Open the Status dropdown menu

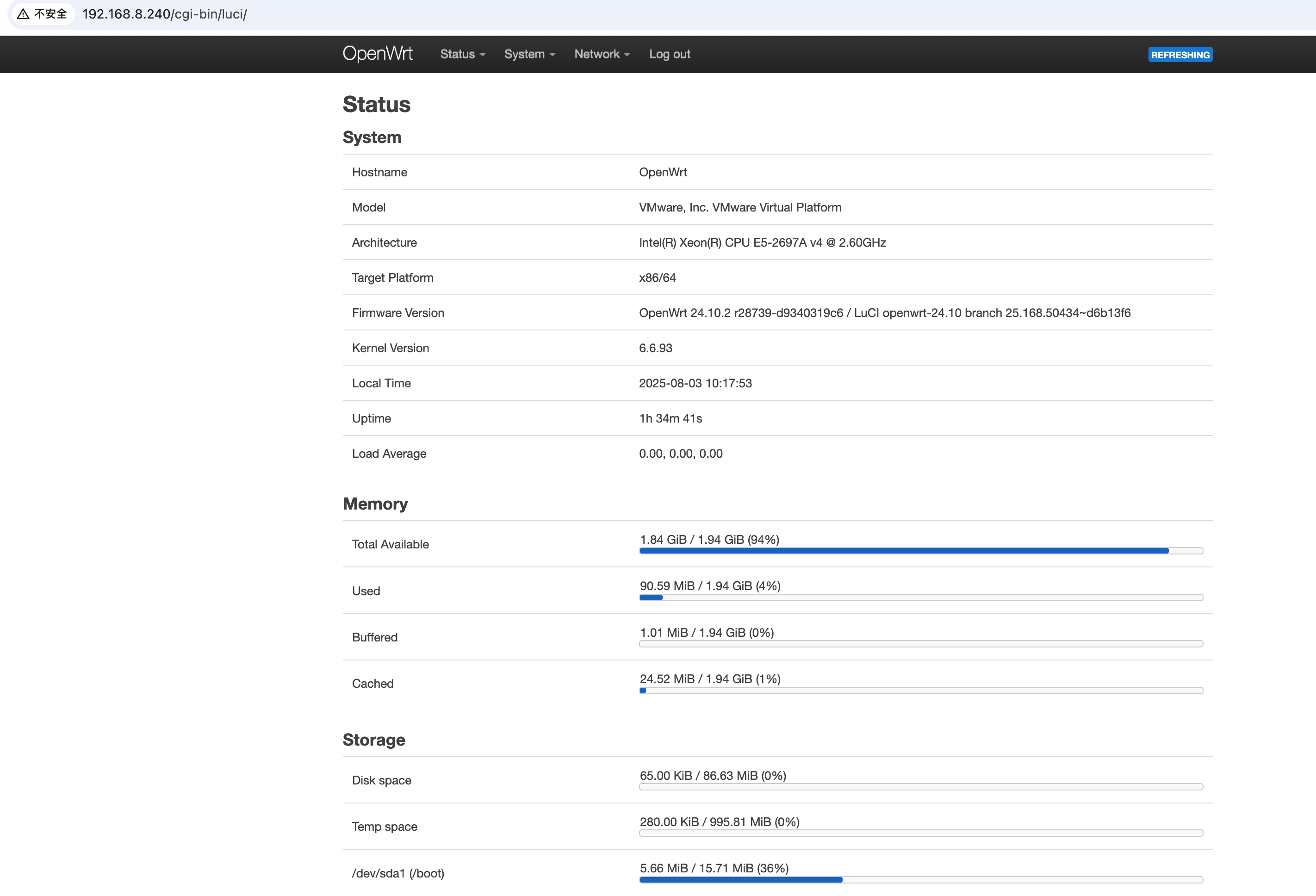click(463, 54)
